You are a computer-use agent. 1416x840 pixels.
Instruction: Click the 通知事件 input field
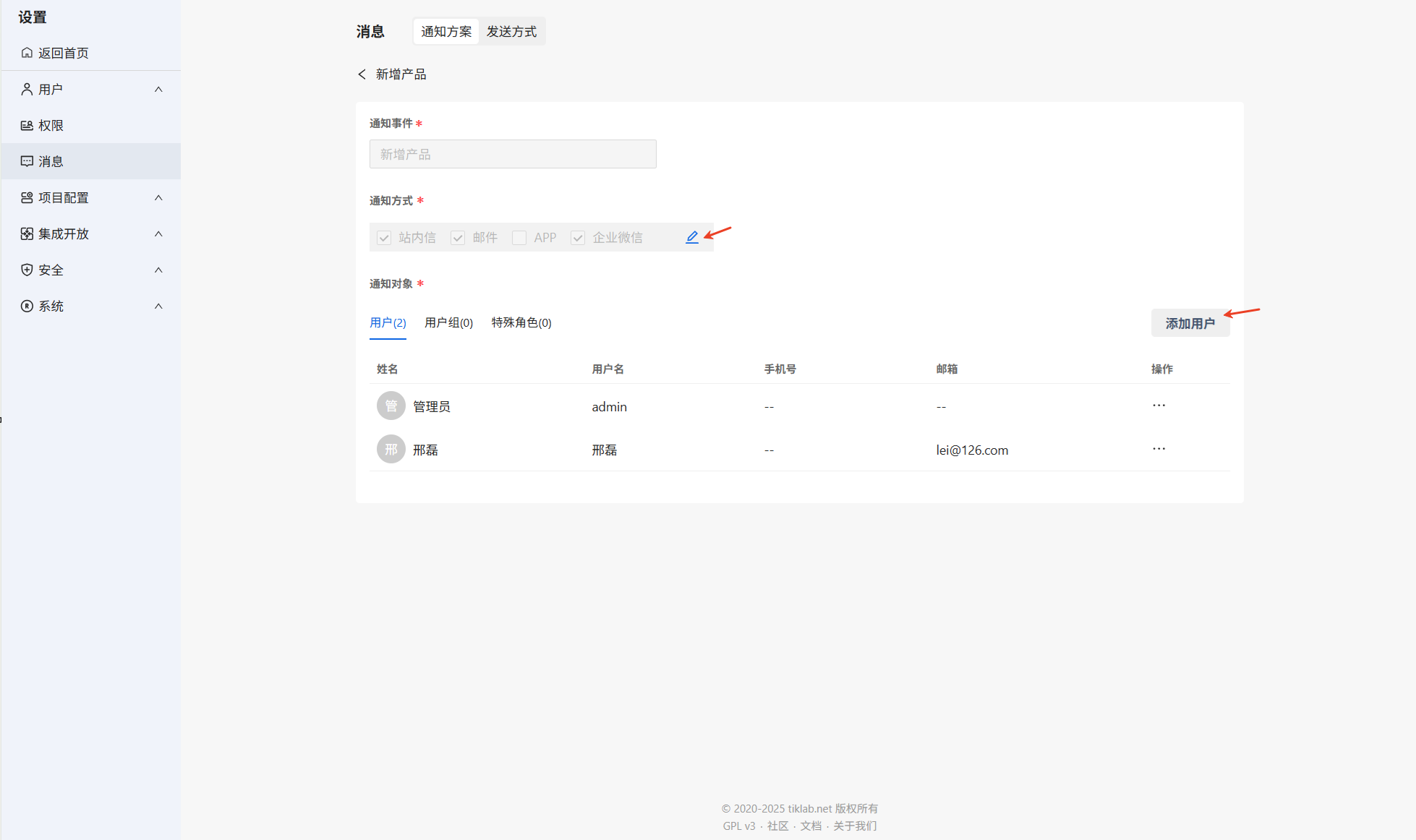pos(513,155)
